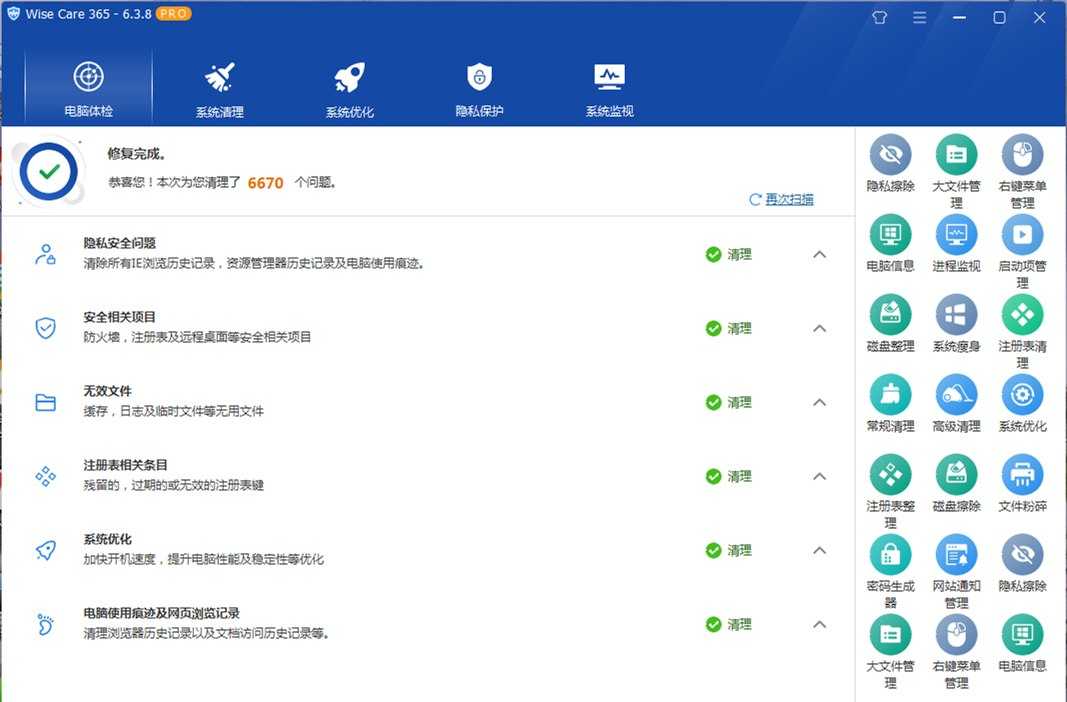Collapse the 安全相关项目 section chevron
Image resolution: width=1067 pixels, height=702 pixels.
point(819,329)
